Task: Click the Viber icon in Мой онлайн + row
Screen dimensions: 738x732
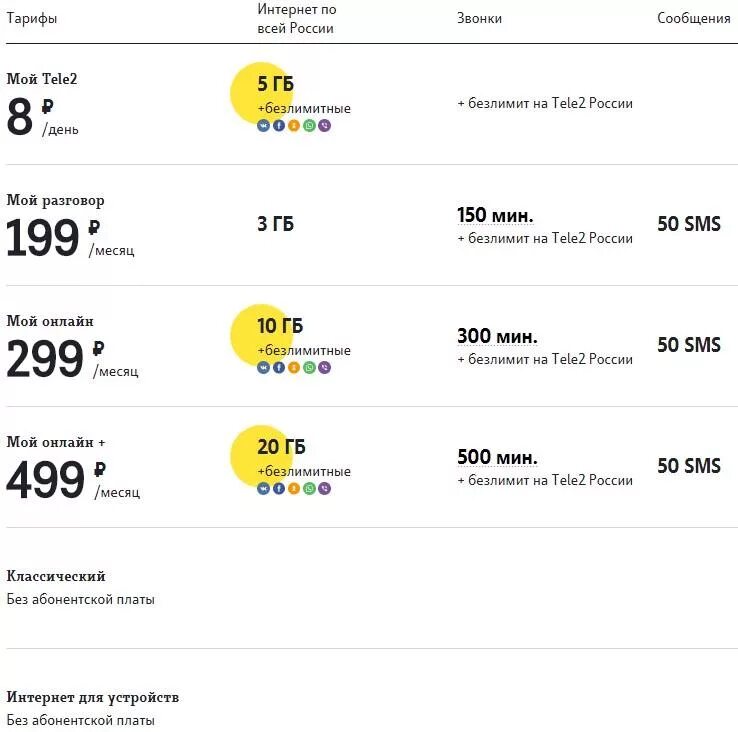Action: (x=324, y=489)
